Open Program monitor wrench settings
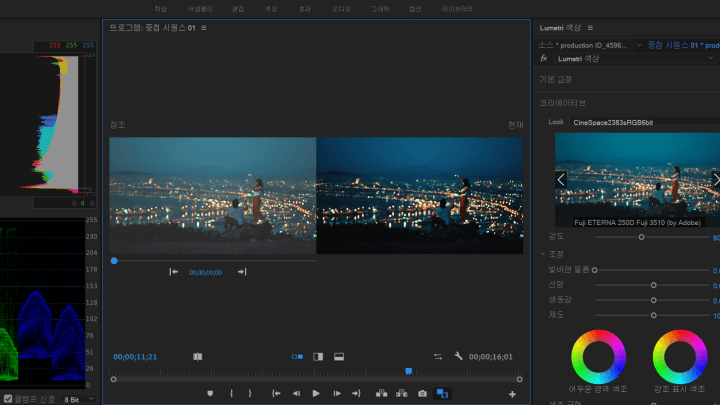 (x=458, y=356)
